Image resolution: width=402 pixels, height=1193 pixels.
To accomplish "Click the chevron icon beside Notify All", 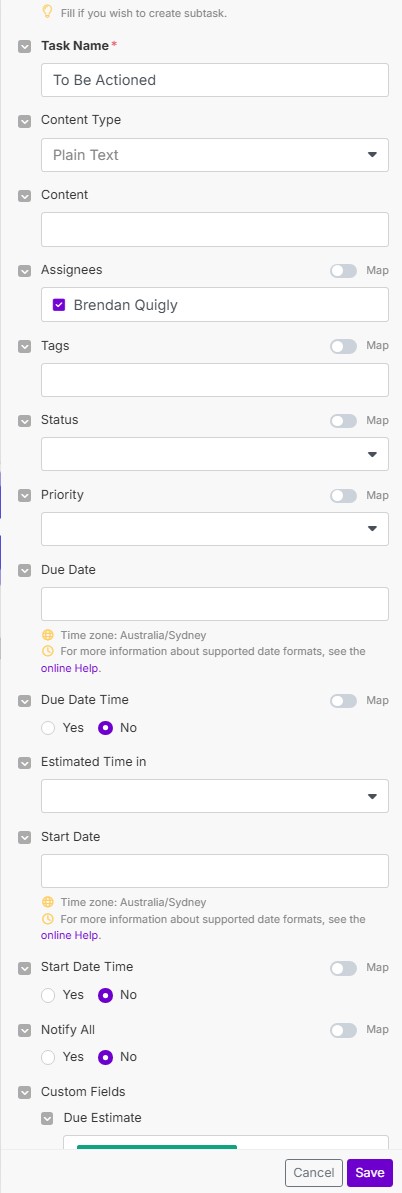I will point(24,1031).
